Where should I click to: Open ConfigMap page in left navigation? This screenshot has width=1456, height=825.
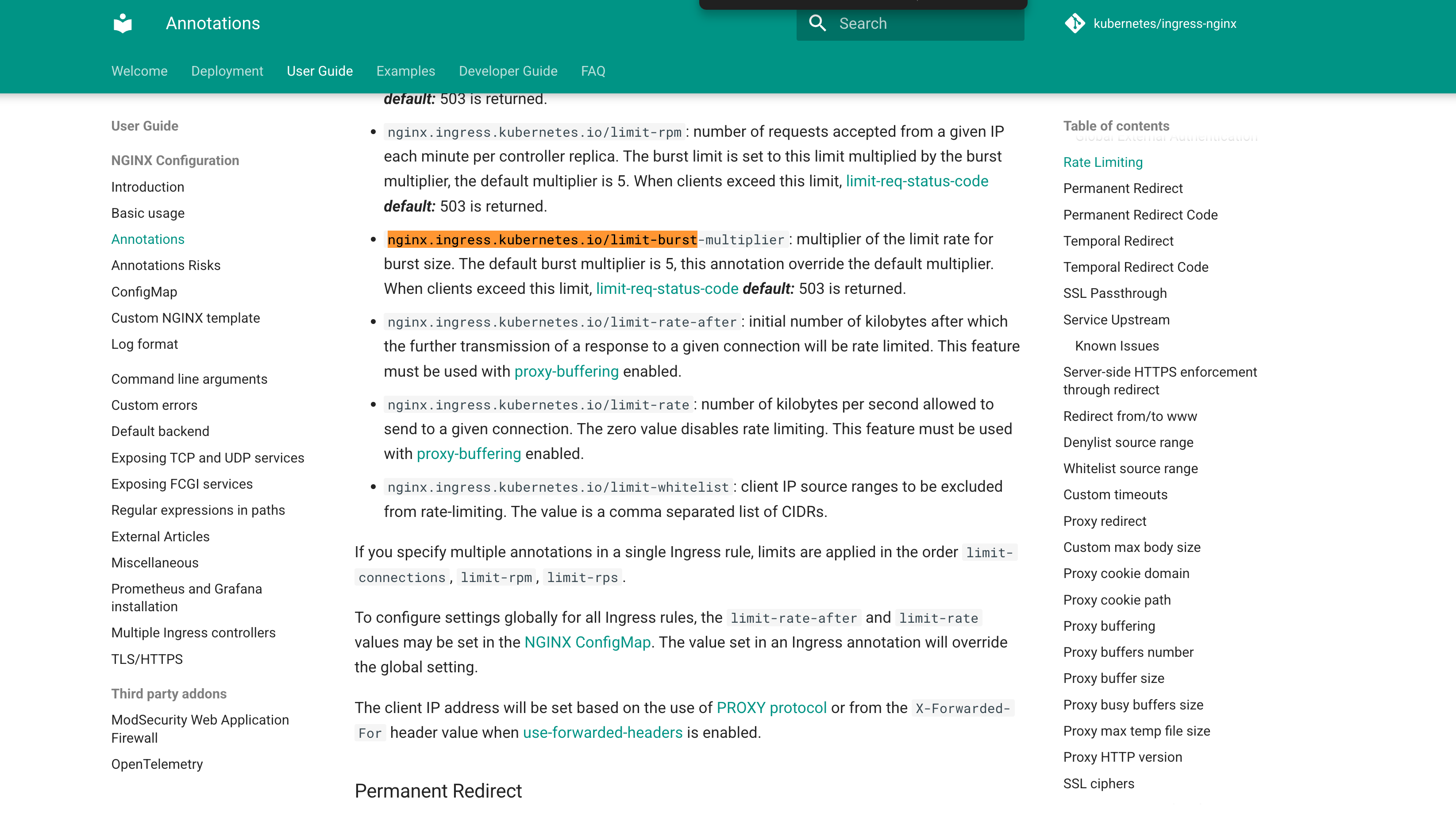pos(144,292)
